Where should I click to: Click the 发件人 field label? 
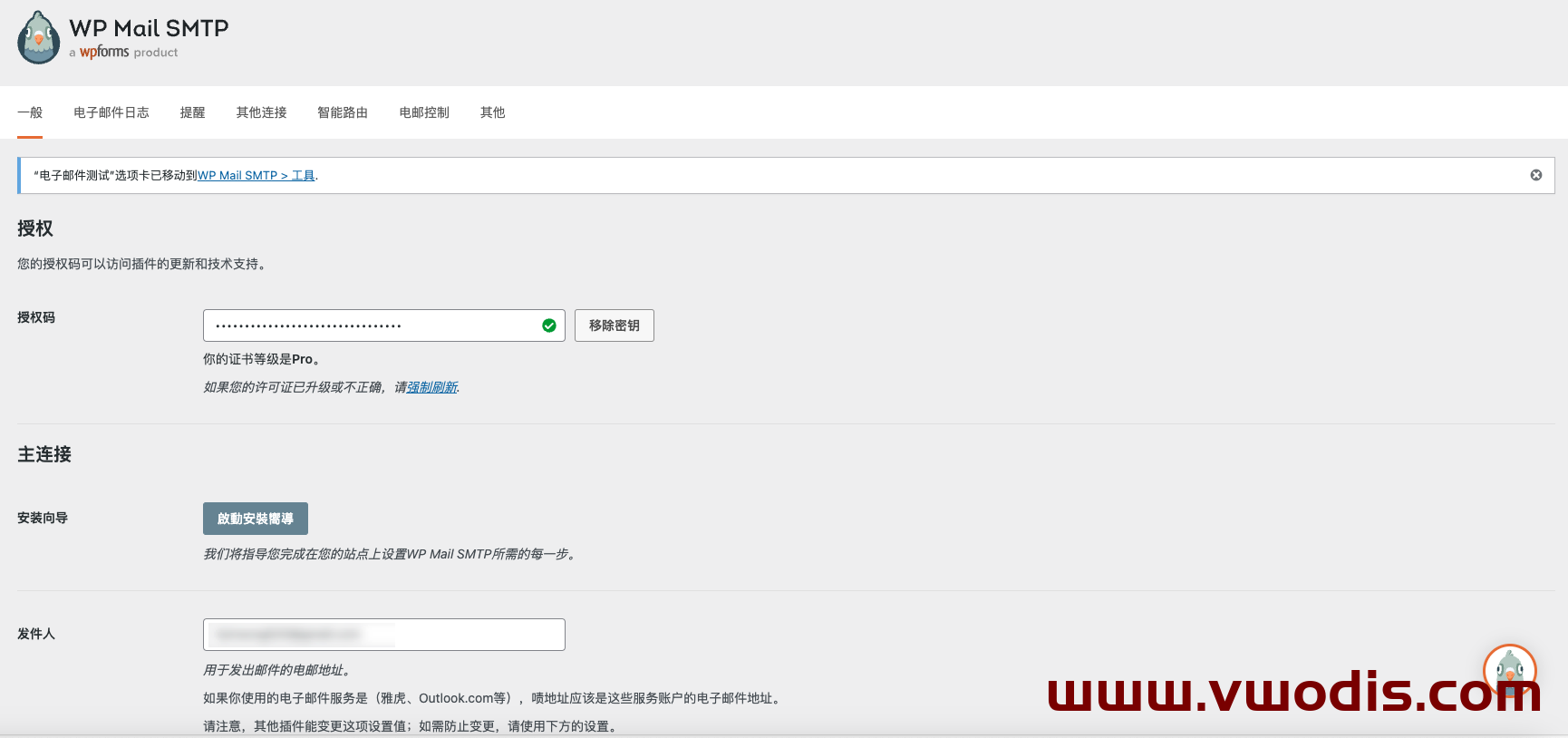(x=36, y=634)
